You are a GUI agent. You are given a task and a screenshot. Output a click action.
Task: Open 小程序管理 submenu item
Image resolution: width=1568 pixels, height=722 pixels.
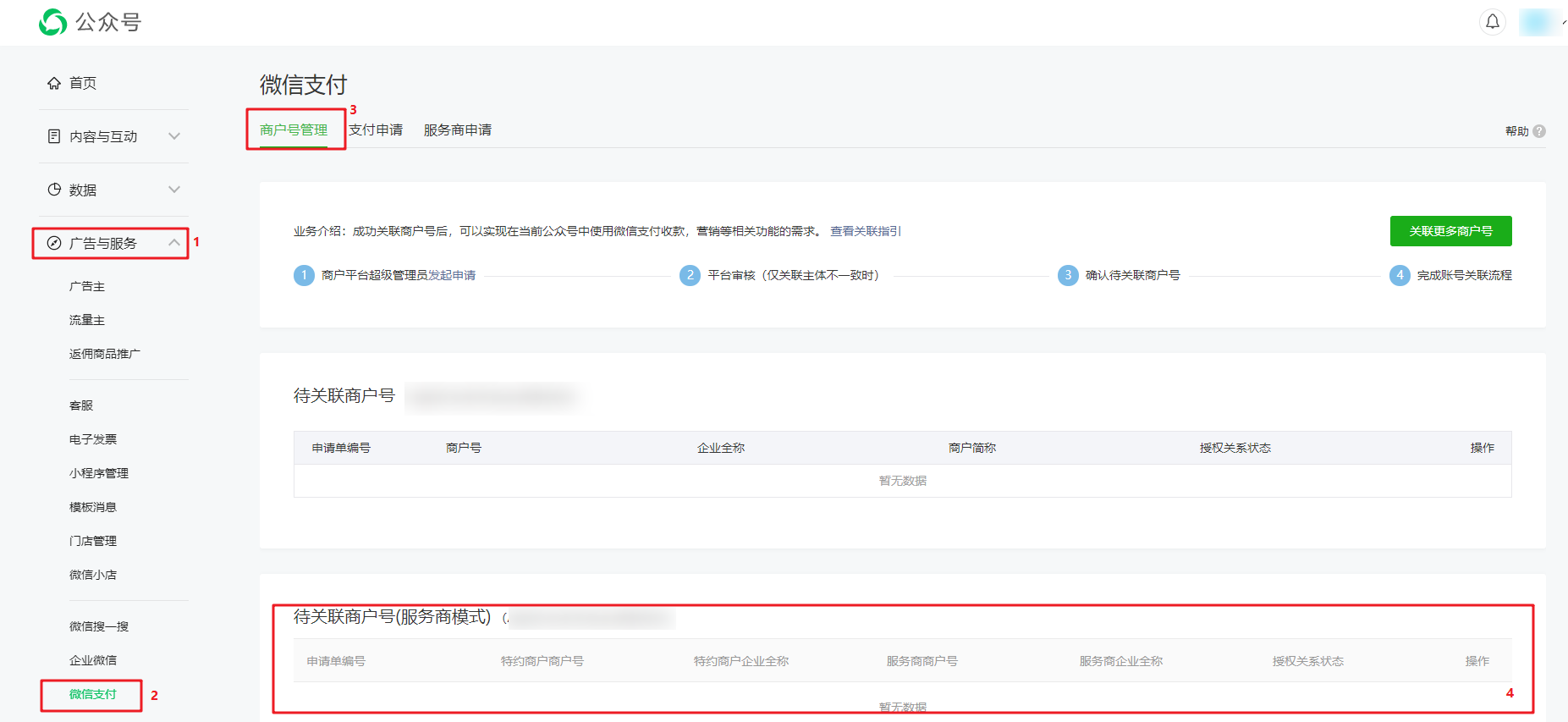coord(99,473)
